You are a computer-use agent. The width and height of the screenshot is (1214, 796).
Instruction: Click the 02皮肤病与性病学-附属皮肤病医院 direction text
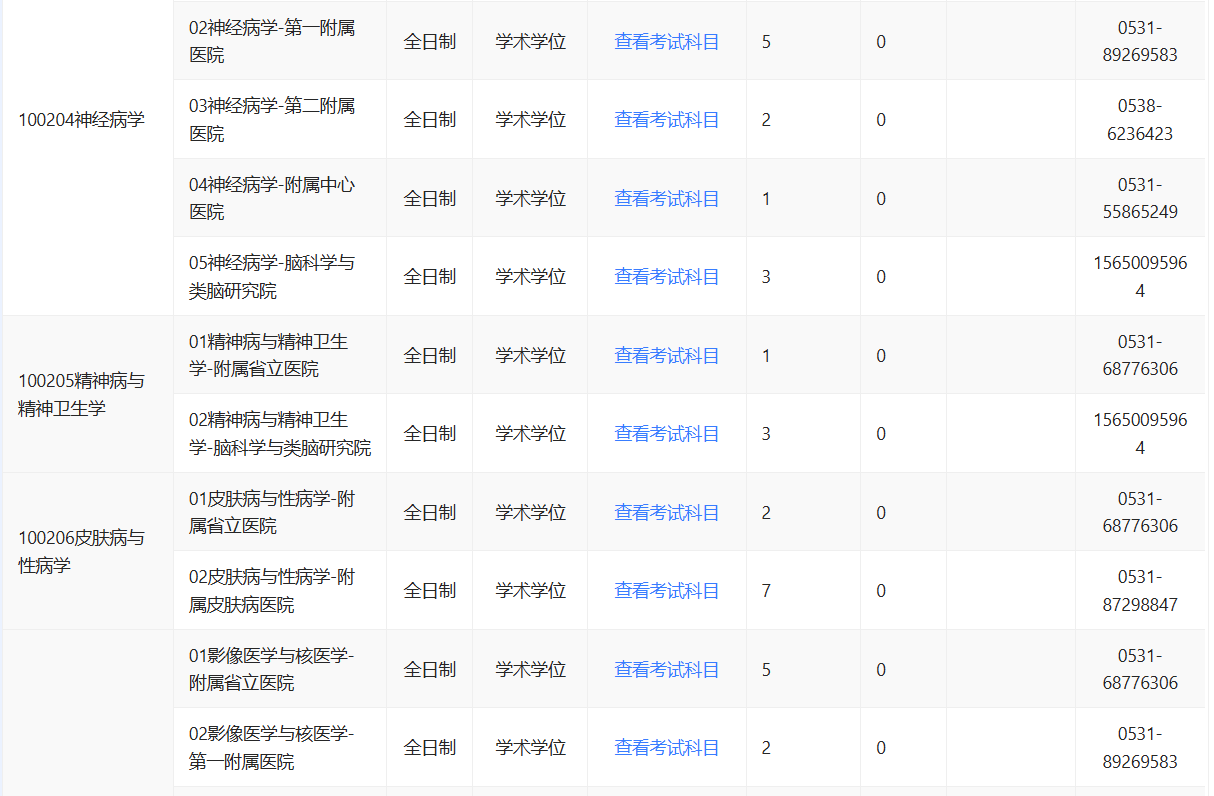click(x=272, y=591)
